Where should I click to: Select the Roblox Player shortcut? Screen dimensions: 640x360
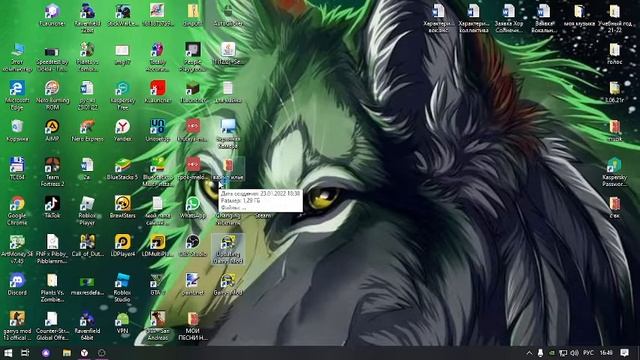tap(87, 211)
